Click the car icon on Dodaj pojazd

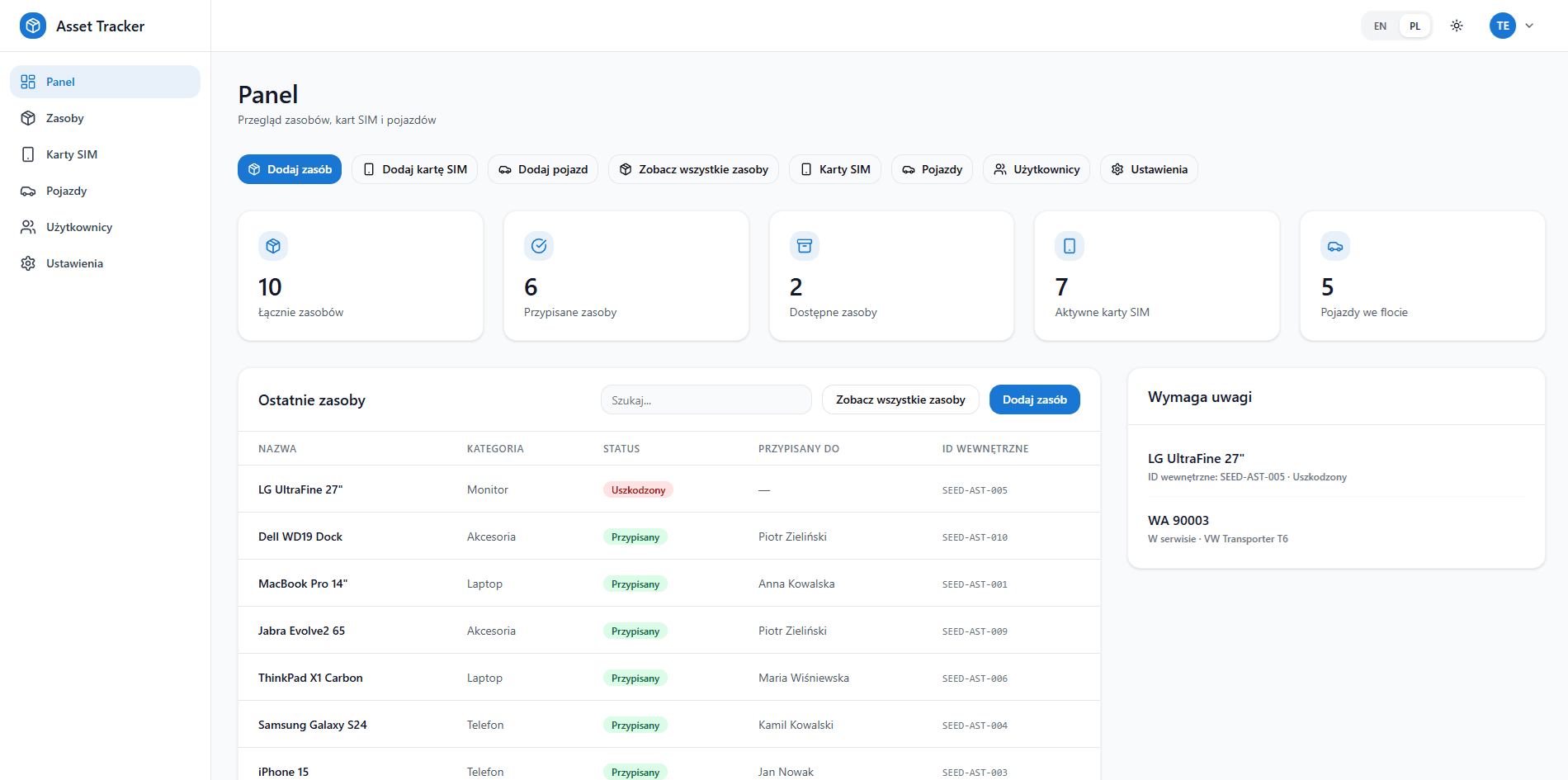pos(505,169)
